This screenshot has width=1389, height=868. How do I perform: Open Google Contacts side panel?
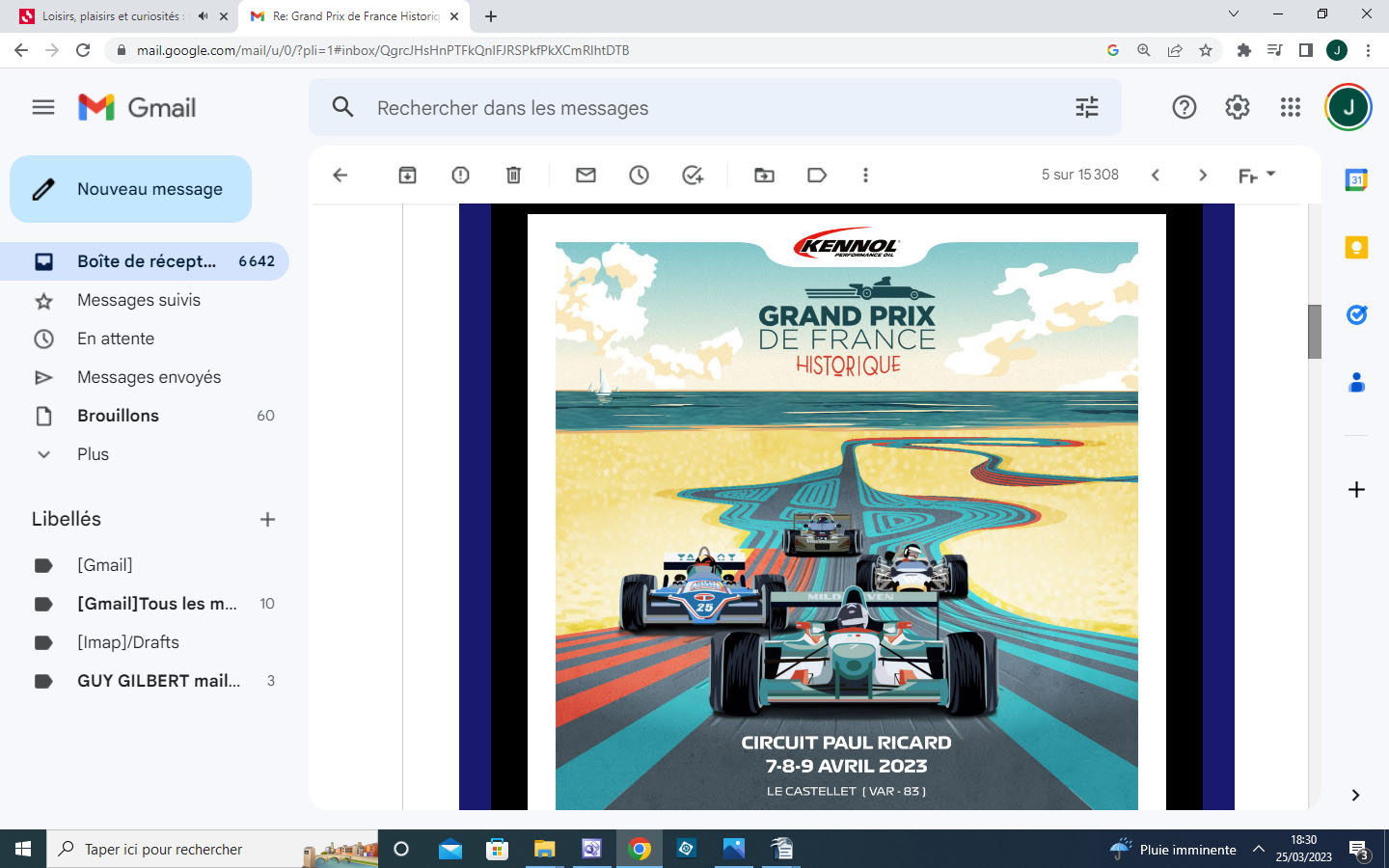point(1356,383)
